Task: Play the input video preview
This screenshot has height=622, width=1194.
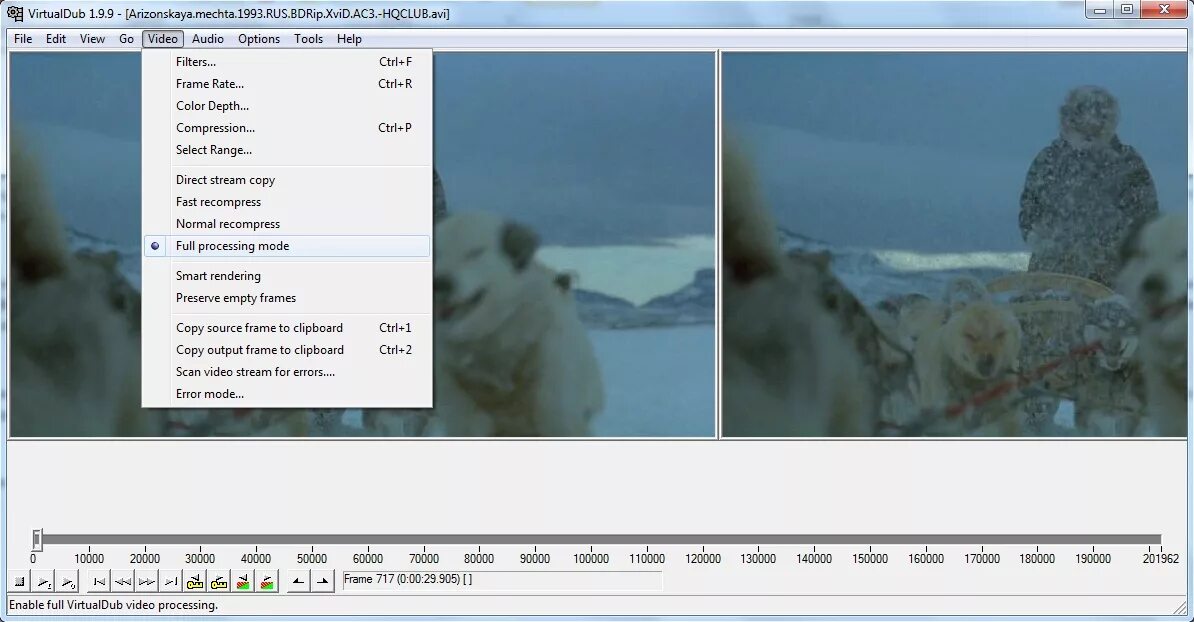Action: [44, 582]
